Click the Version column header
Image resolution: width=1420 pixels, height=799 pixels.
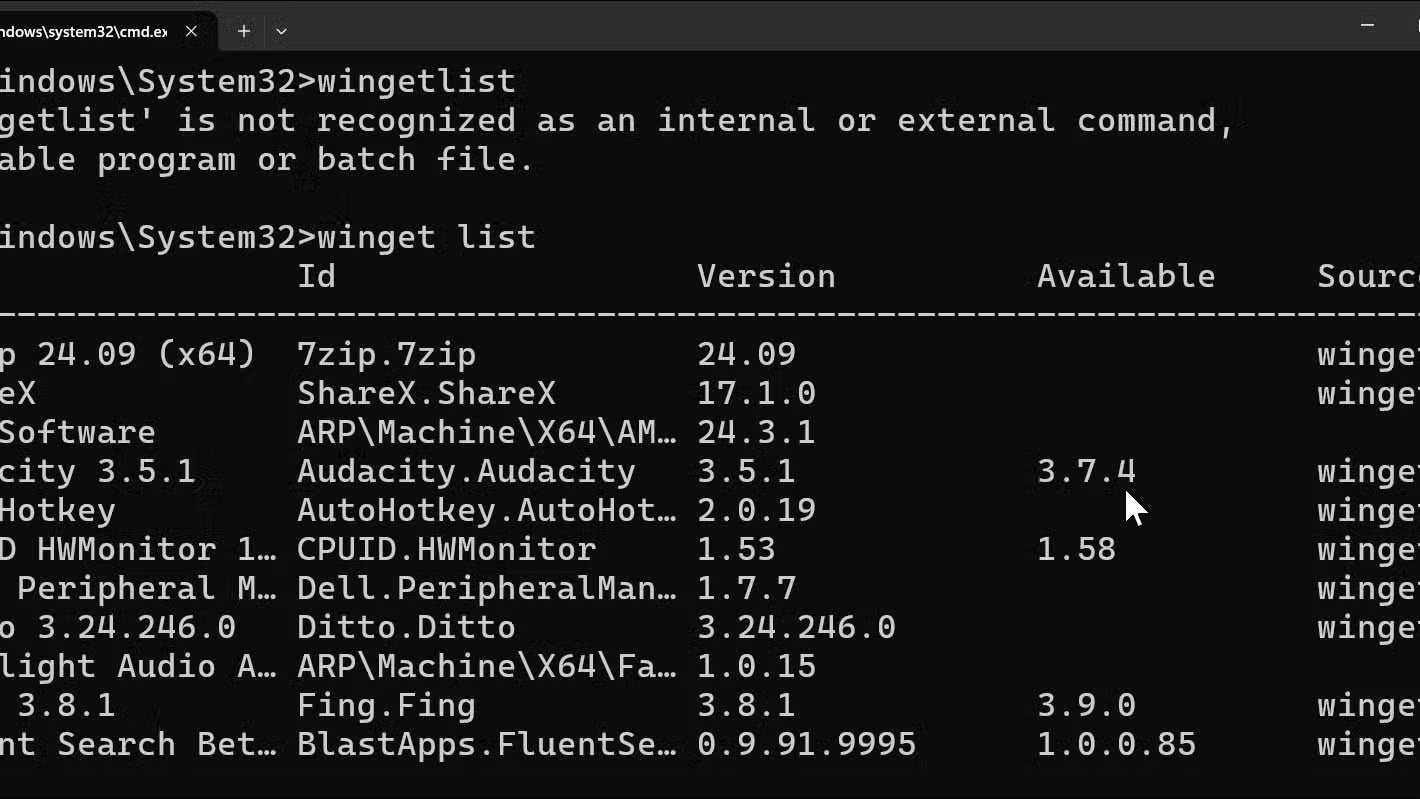[x=766, y=276]
